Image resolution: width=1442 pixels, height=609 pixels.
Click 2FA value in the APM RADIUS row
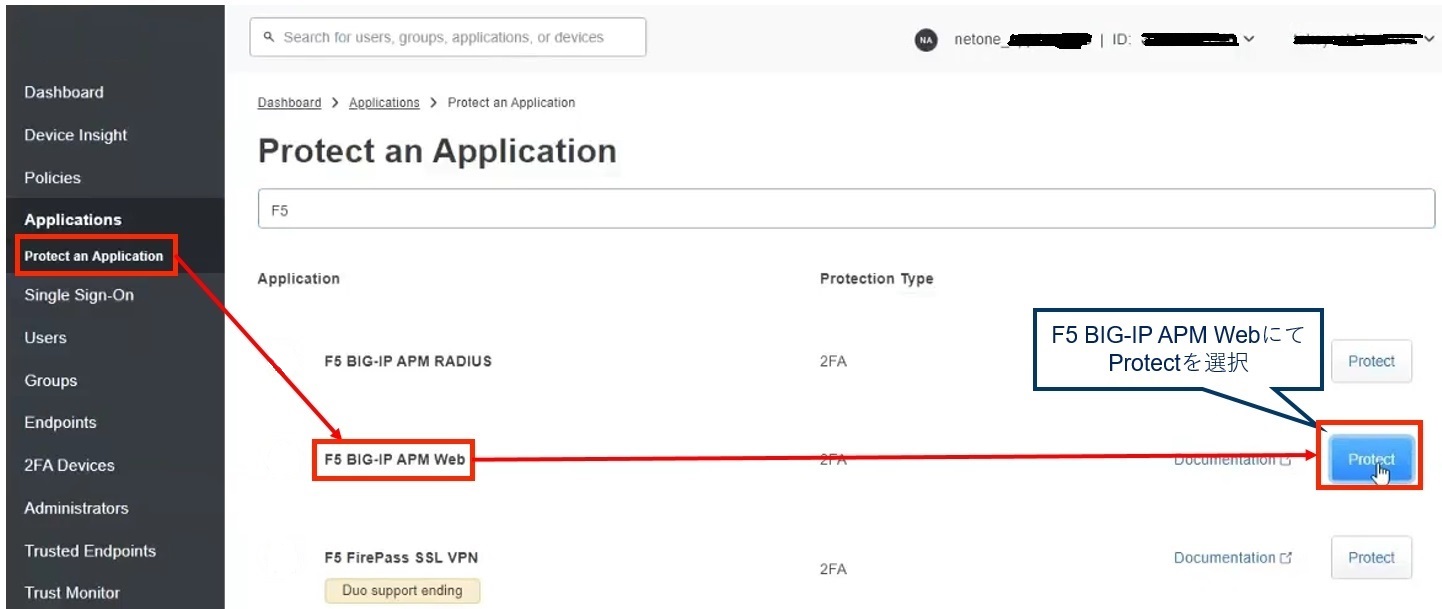[x=833, y=362]
